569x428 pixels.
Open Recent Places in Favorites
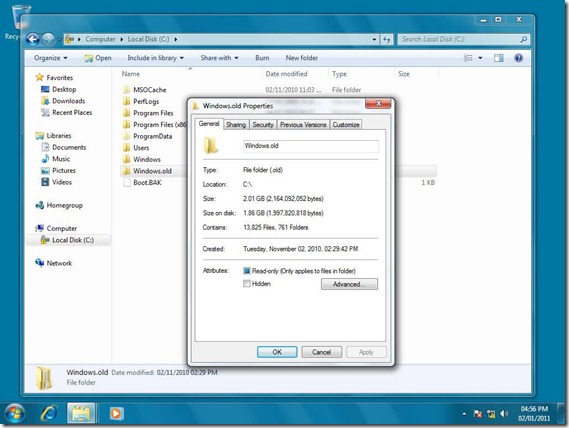[66, 113]
